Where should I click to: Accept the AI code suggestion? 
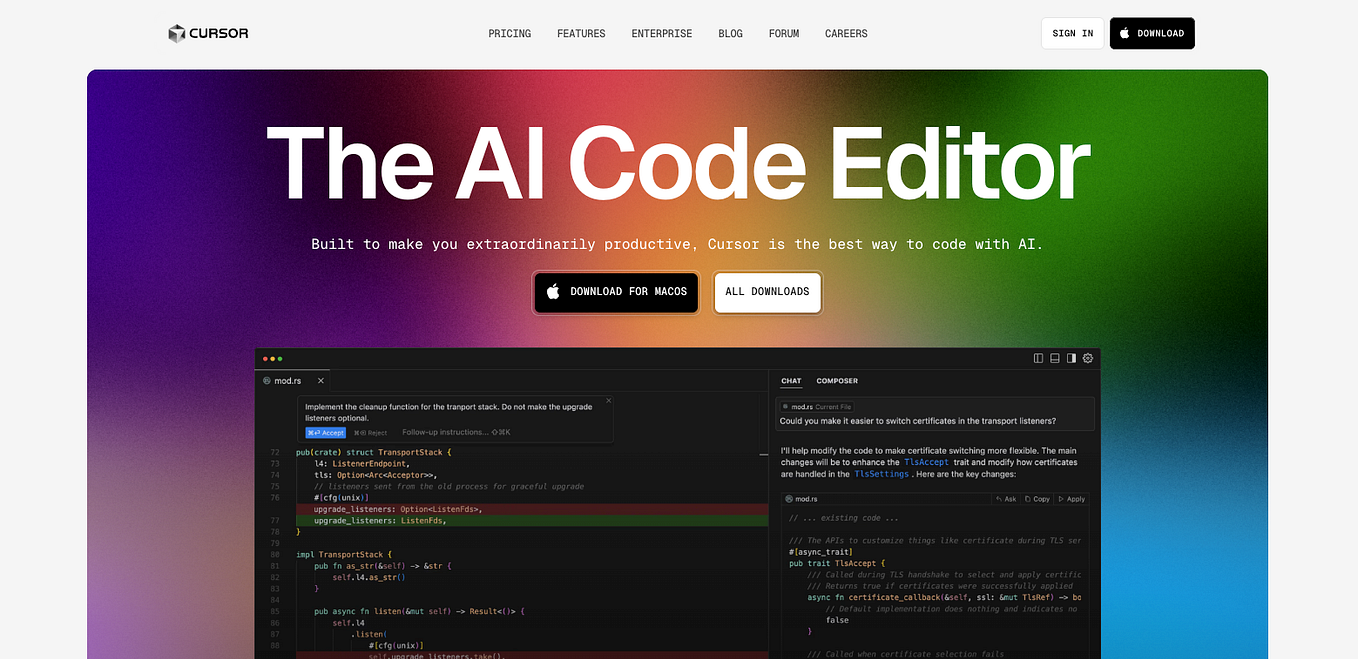click(325, 432)
